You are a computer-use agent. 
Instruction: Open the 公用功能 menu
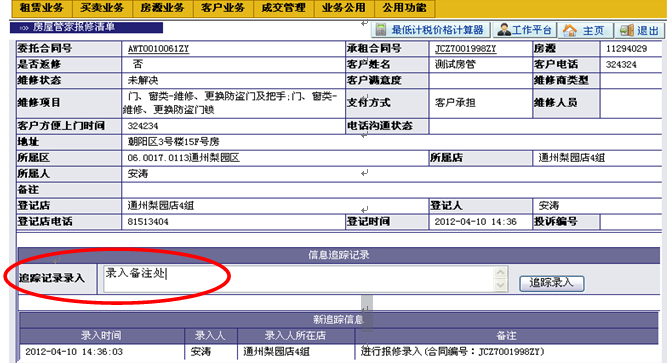(404, 8)
